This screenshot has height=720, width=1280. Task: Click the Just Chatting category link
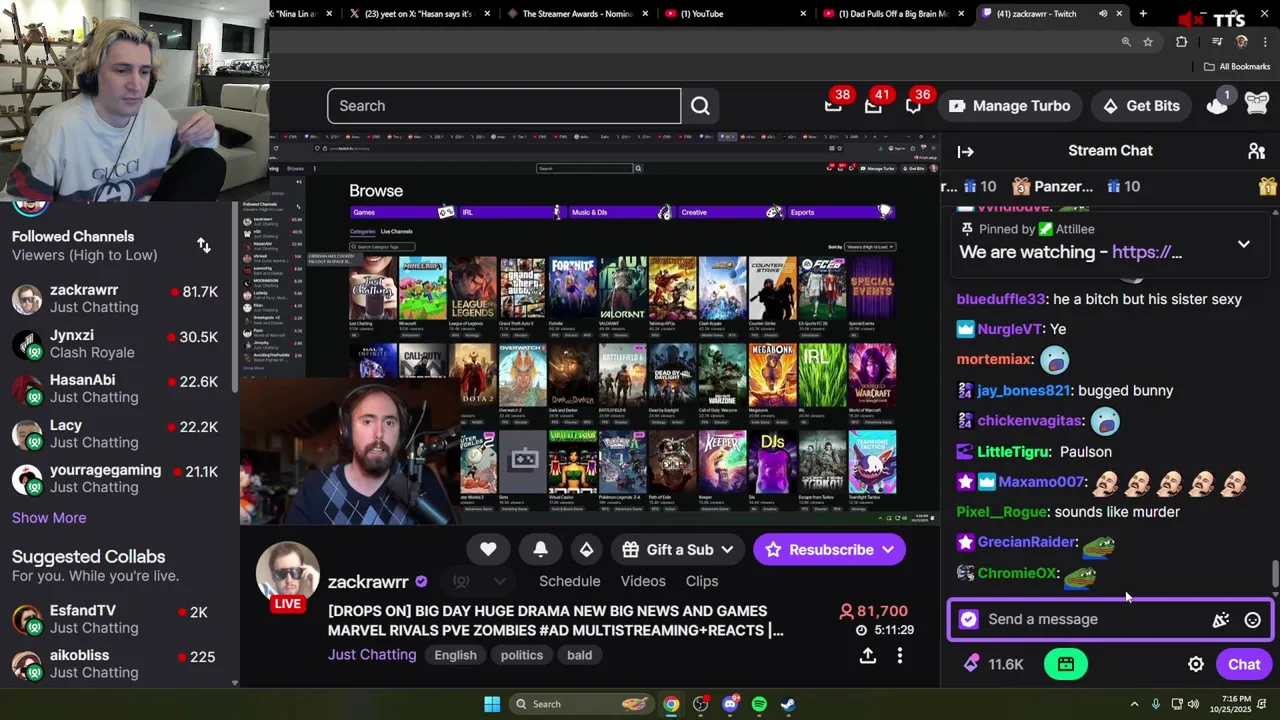[x=372, y=655]
